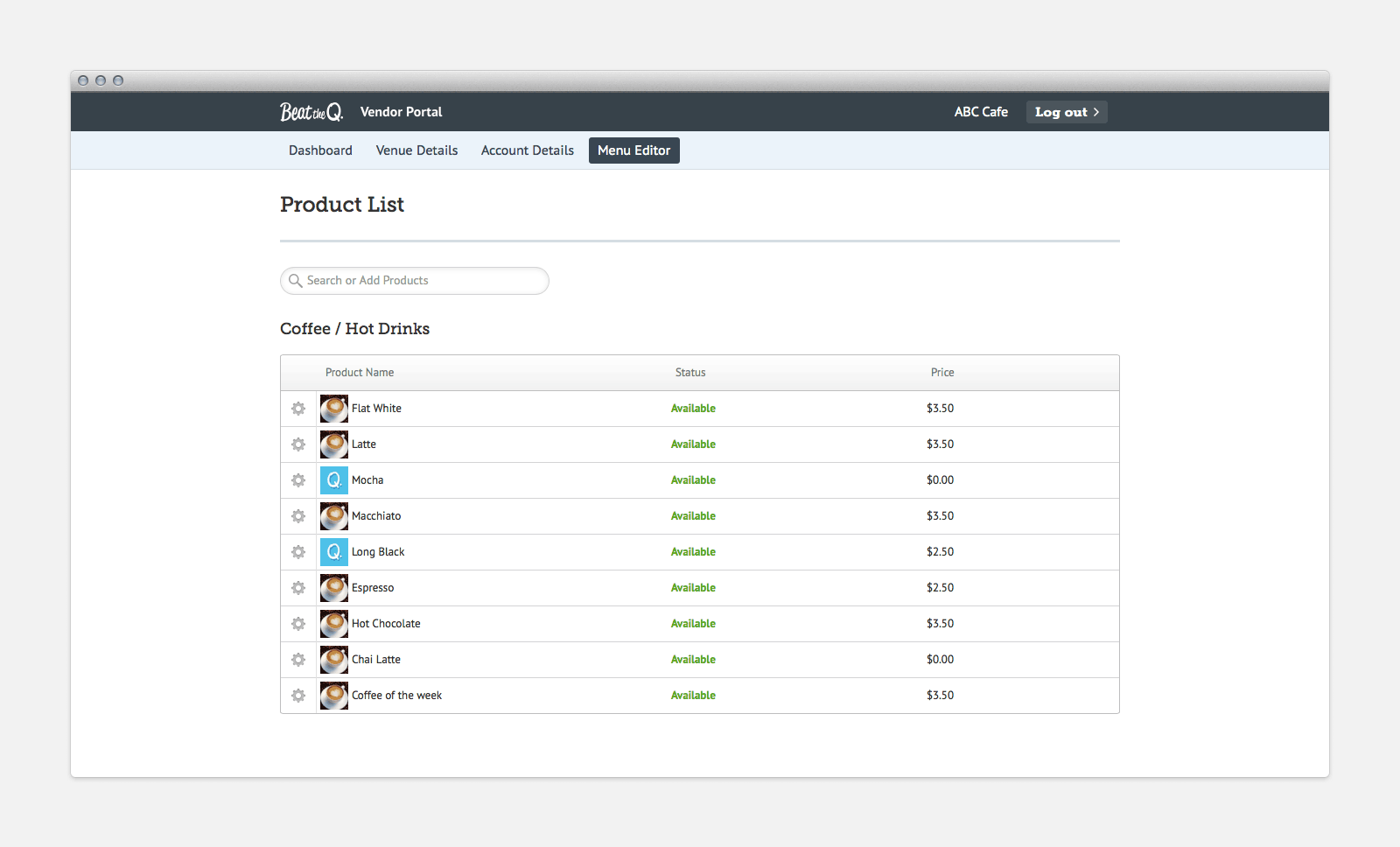Click the Product Name column header
This screenshot has height=847, width=1400.
tap(359, 372)
